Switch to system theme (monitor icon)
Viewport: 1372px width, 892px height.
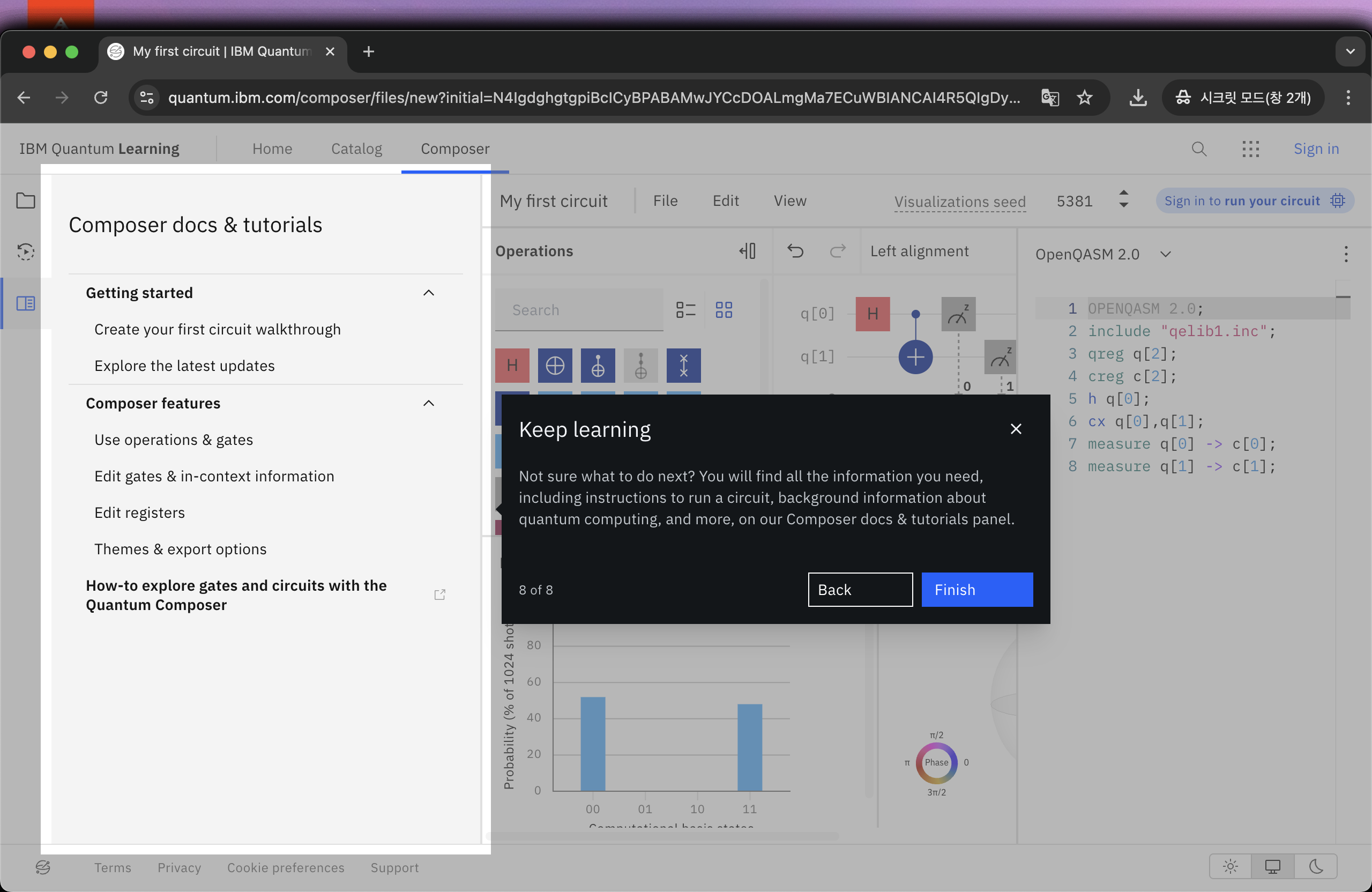(x=1273, y=866)
